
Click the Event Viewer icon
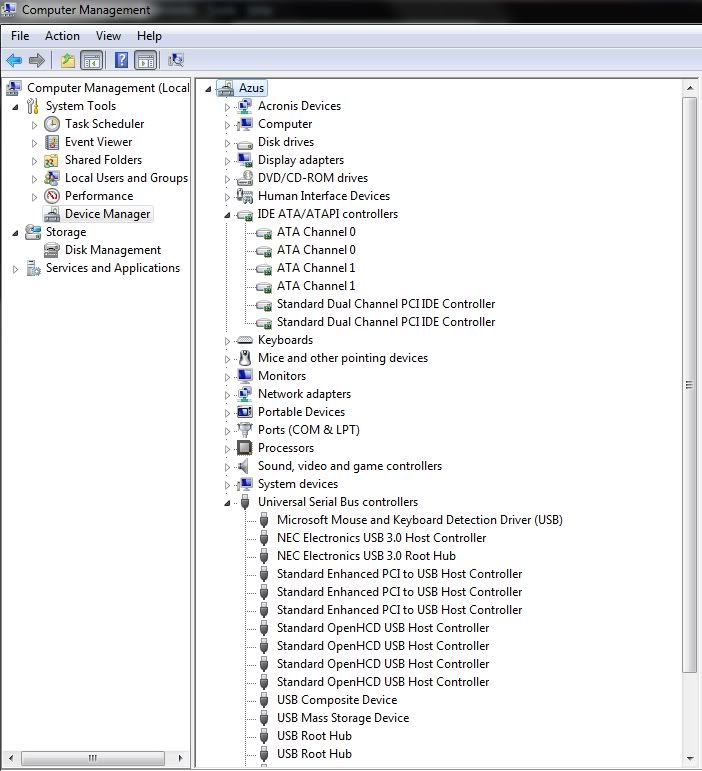(x=52, y=142)
